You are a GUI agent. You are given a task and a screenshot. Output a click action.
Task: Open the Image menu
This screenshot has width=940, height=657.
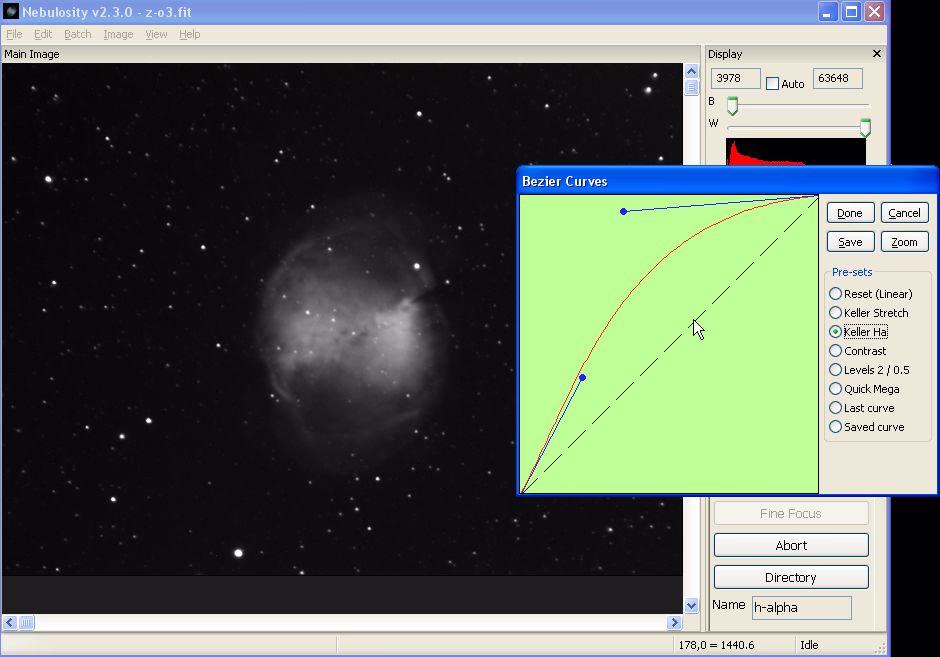118,34
